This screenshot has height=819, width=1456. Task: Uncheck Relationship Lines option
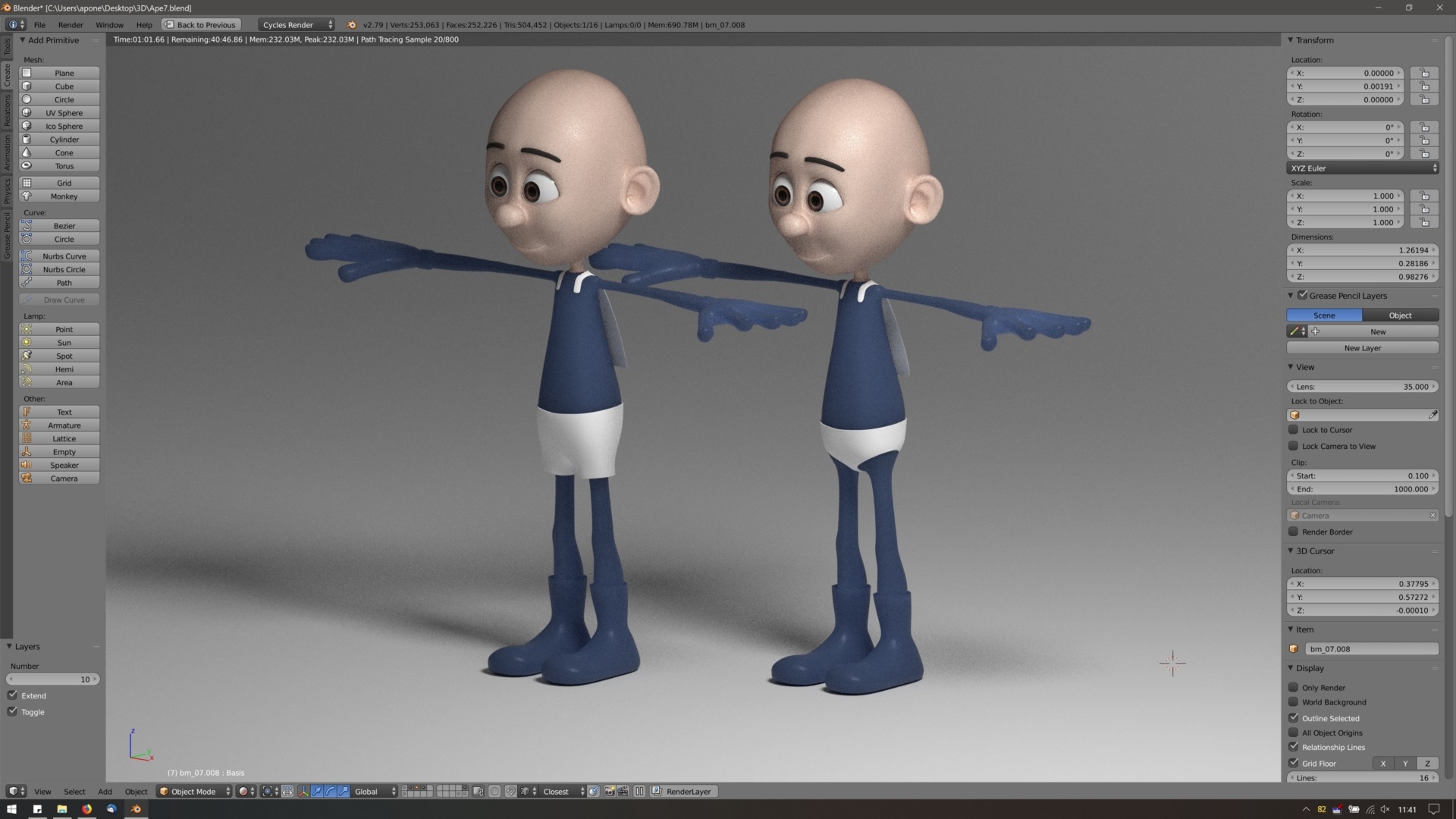pyautogui.click(x=1294, y=747)
